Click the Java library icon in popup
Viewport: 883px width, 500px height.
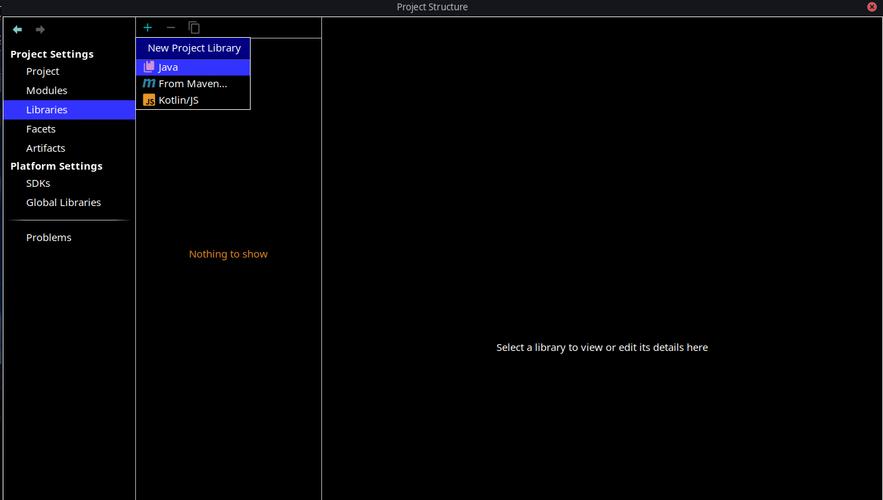coord(149,66)
